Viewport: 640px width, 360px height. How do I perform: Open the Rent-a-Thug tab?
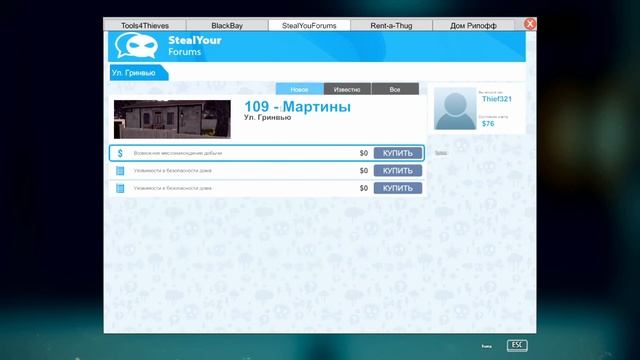(x=391, y=25)
